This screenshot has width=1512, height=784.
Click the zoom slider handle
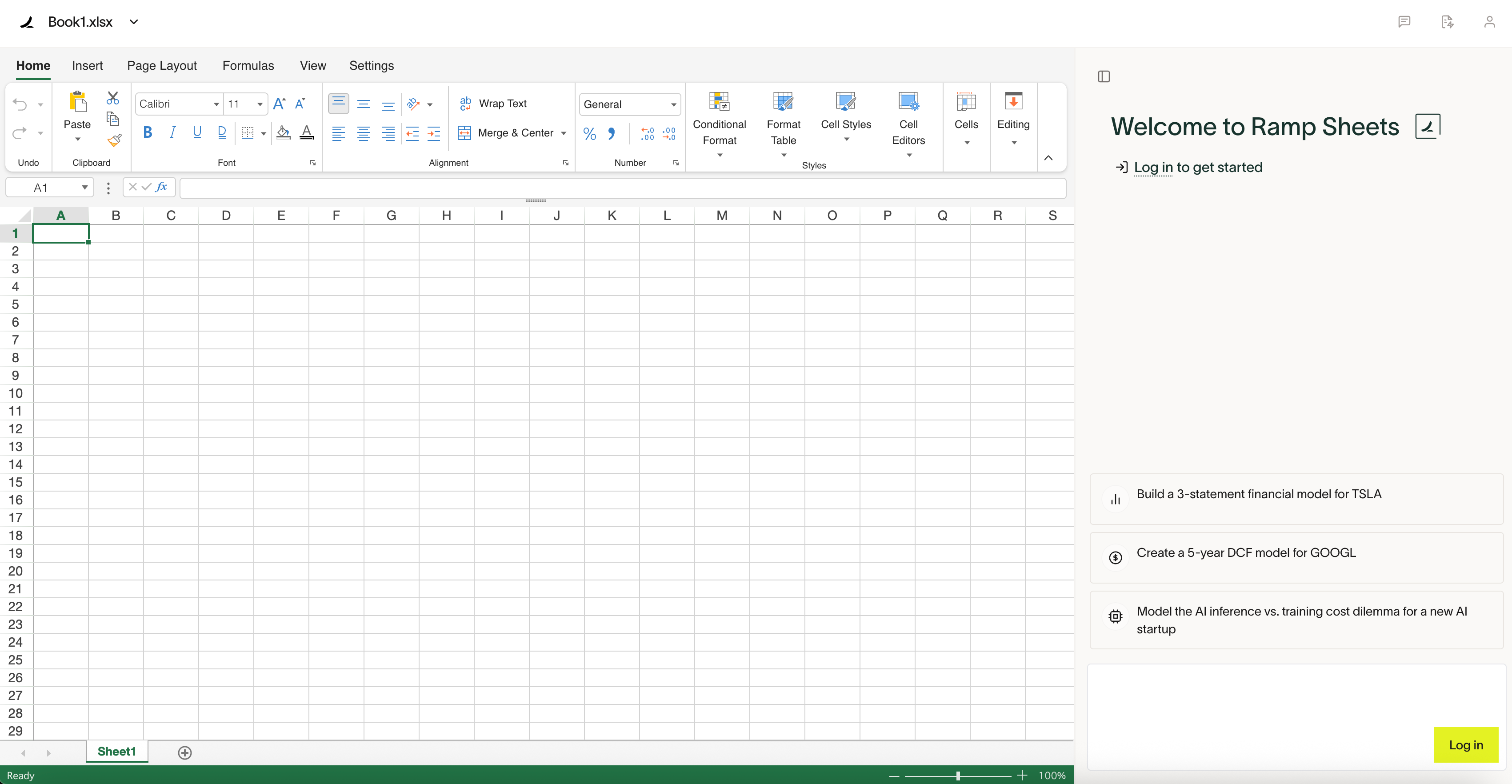[x=958, y=775]
